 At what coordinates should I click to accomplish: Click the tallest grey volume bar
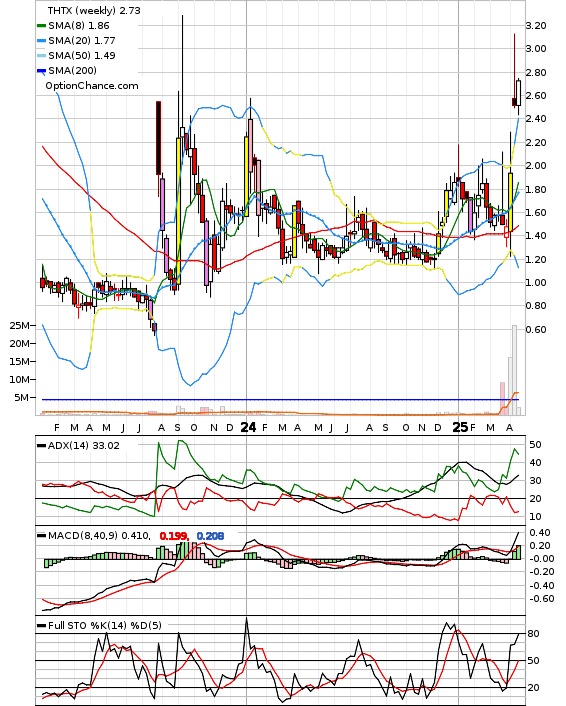pos(514,370)
